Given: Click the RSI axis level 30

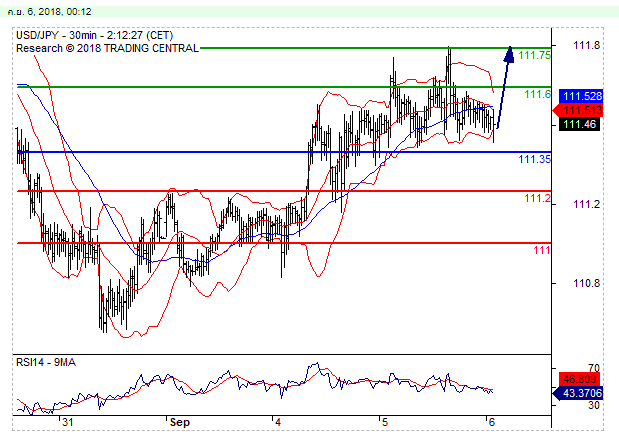Looking at the screenshot, I should click(593, 405).
